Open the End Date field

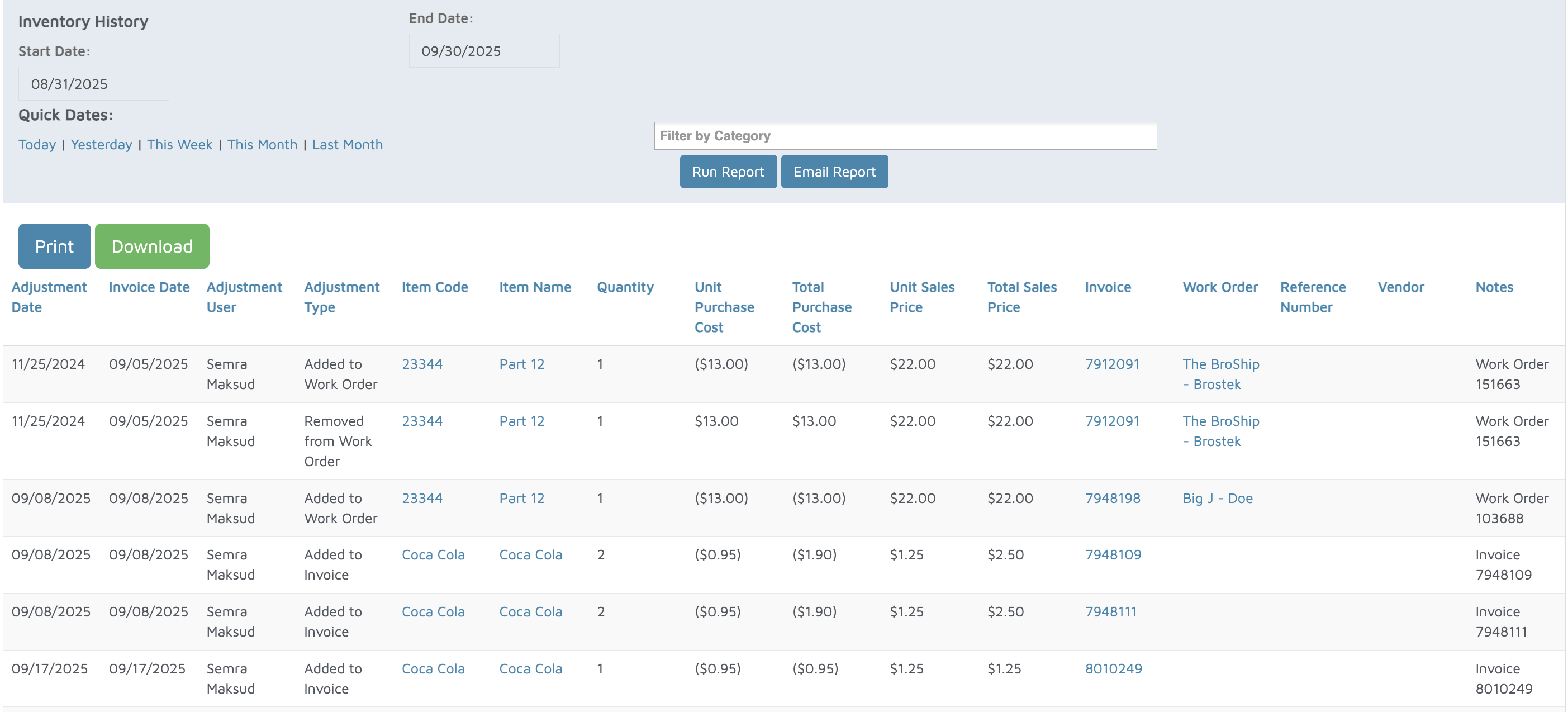click(x=483, y=51)
